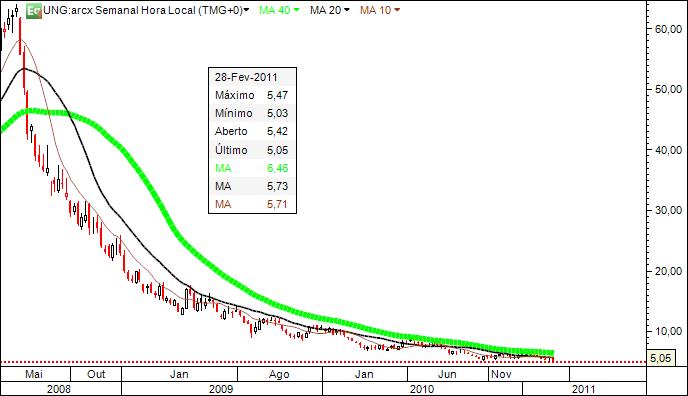688x396 pixels.
Task: Click the Aberto 5,42 row
Action: click(x=252, y=131)
